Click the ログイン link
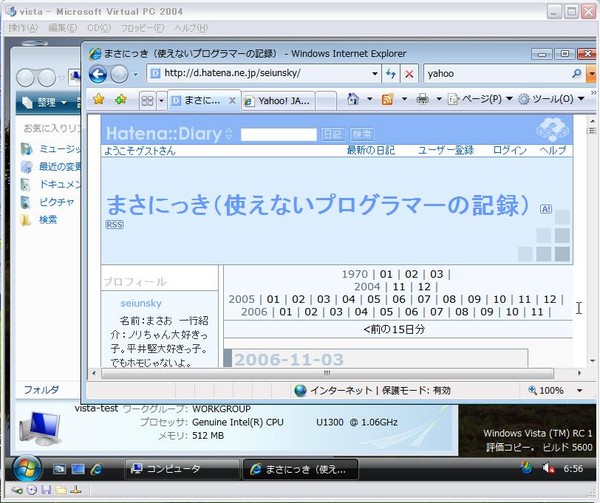The image size is (600, 503). click(510, 150)
